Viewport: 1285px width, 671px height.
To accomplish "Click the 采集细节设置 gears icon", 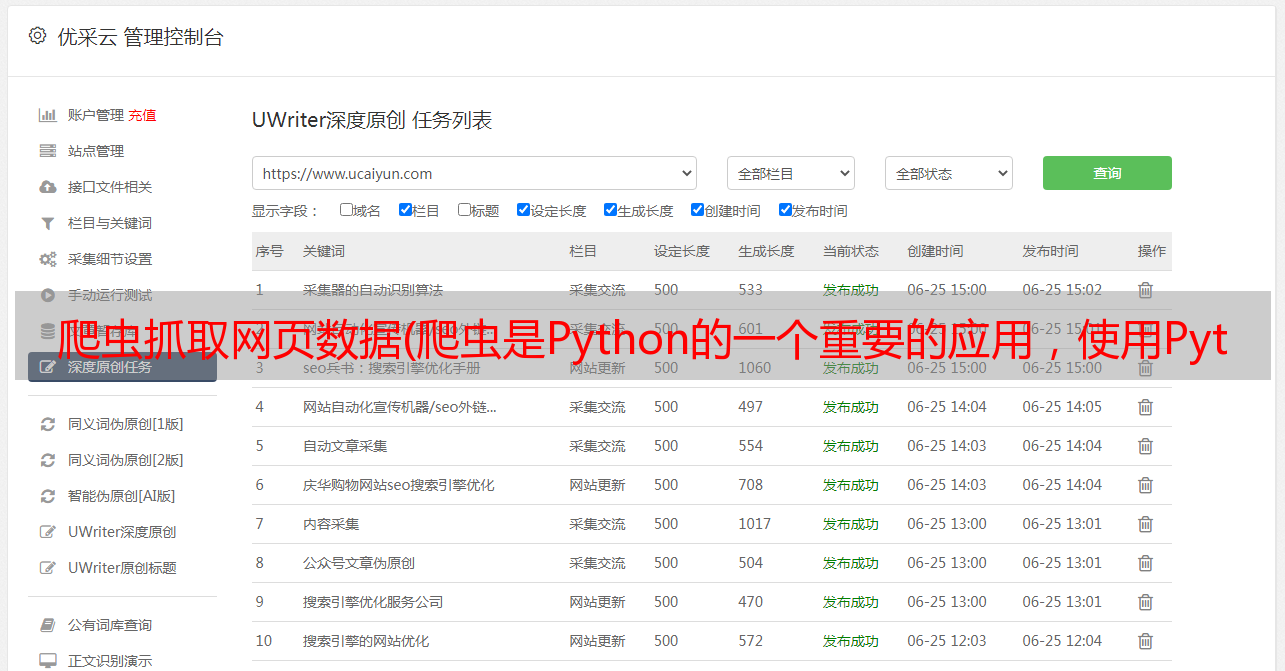I will [x=47, y=259].
